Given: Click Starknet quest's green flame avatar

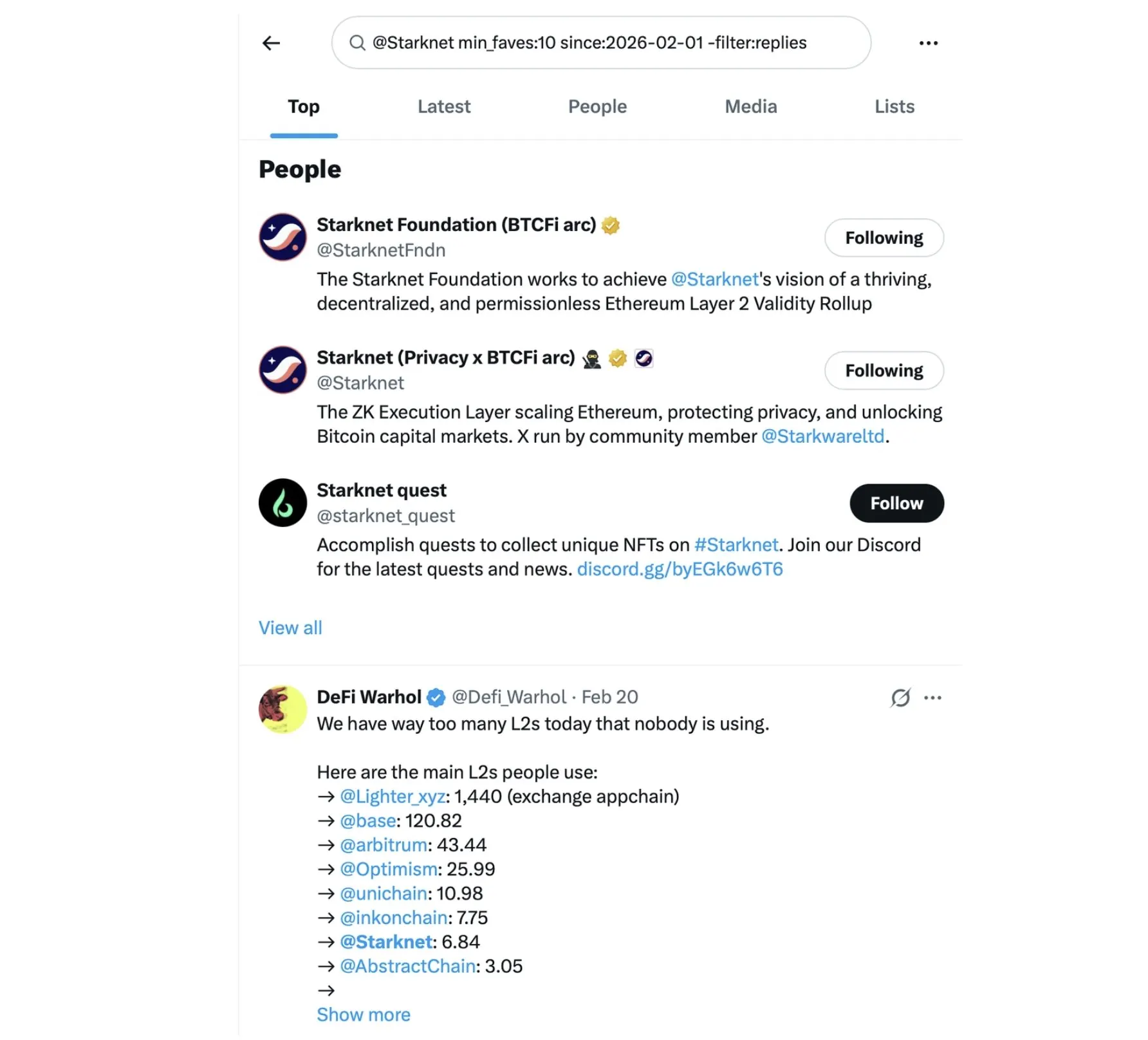Looking at the screenshot, I should click(x=282, y=503).
